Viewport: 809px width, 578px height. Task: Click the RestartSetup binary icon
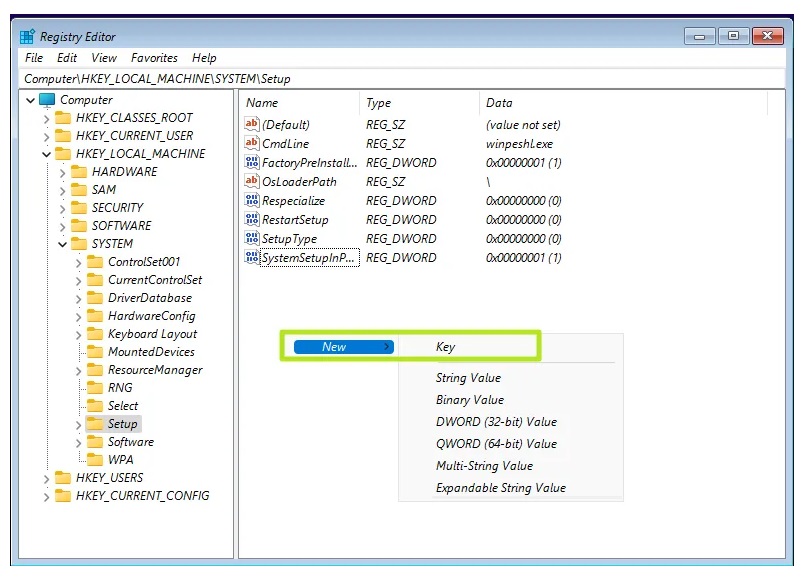pyautogui.click(x=252, y=220)
